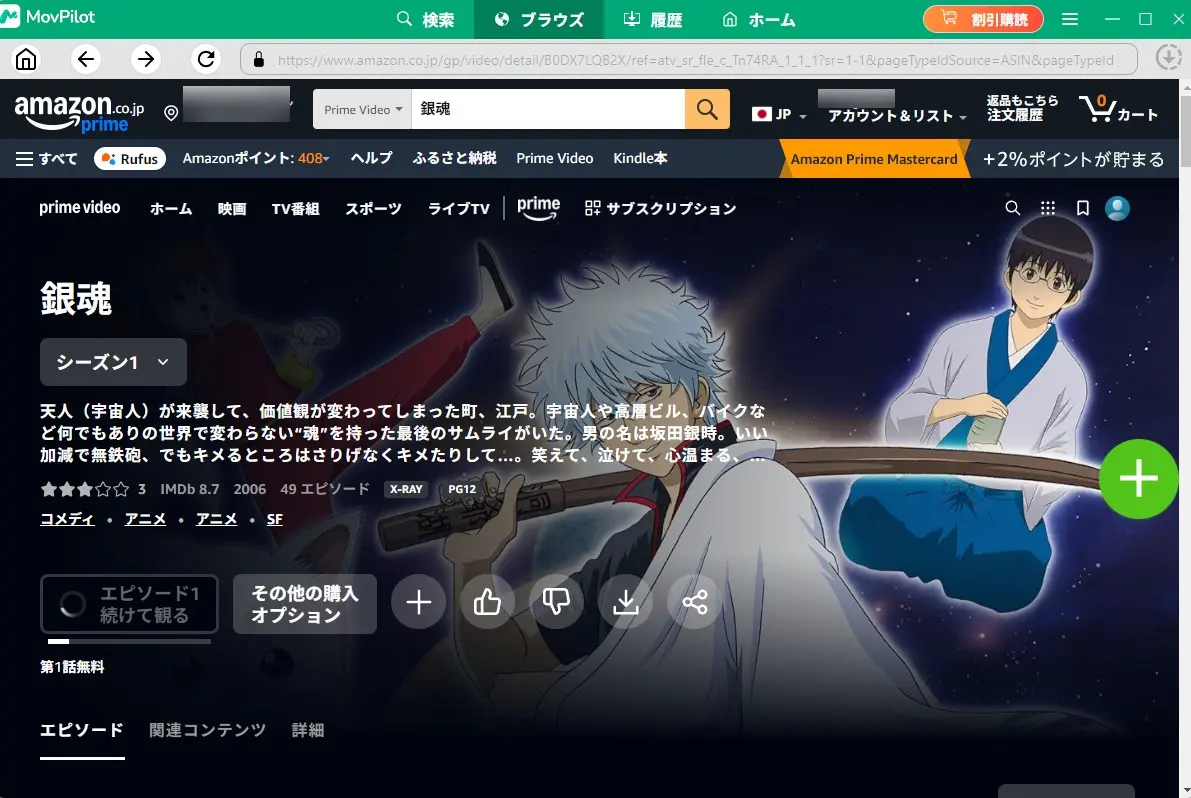Click the browser home icon
The width and height of the screenshot is (1191, 798).
[26, 58]
